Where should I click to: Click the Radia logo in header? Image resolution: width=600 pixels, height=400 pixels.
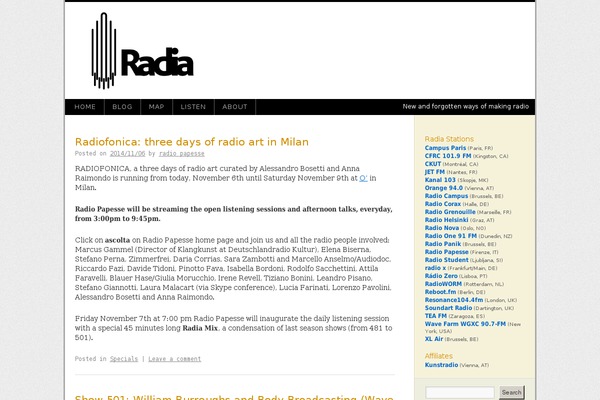pyautogui.click(x=142, y=51)
